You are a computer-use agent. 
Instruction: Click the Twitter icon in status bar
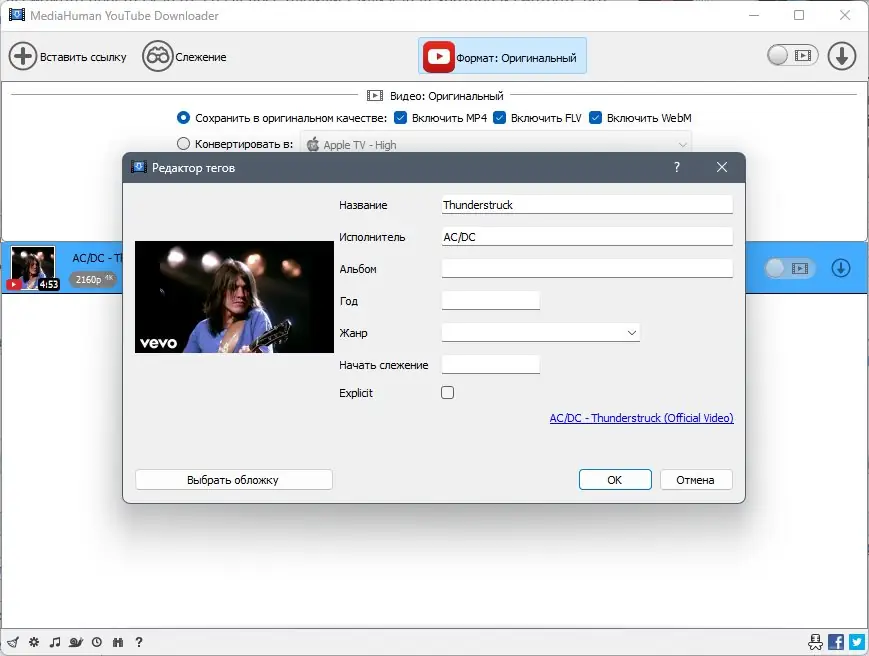coord(857,642)
